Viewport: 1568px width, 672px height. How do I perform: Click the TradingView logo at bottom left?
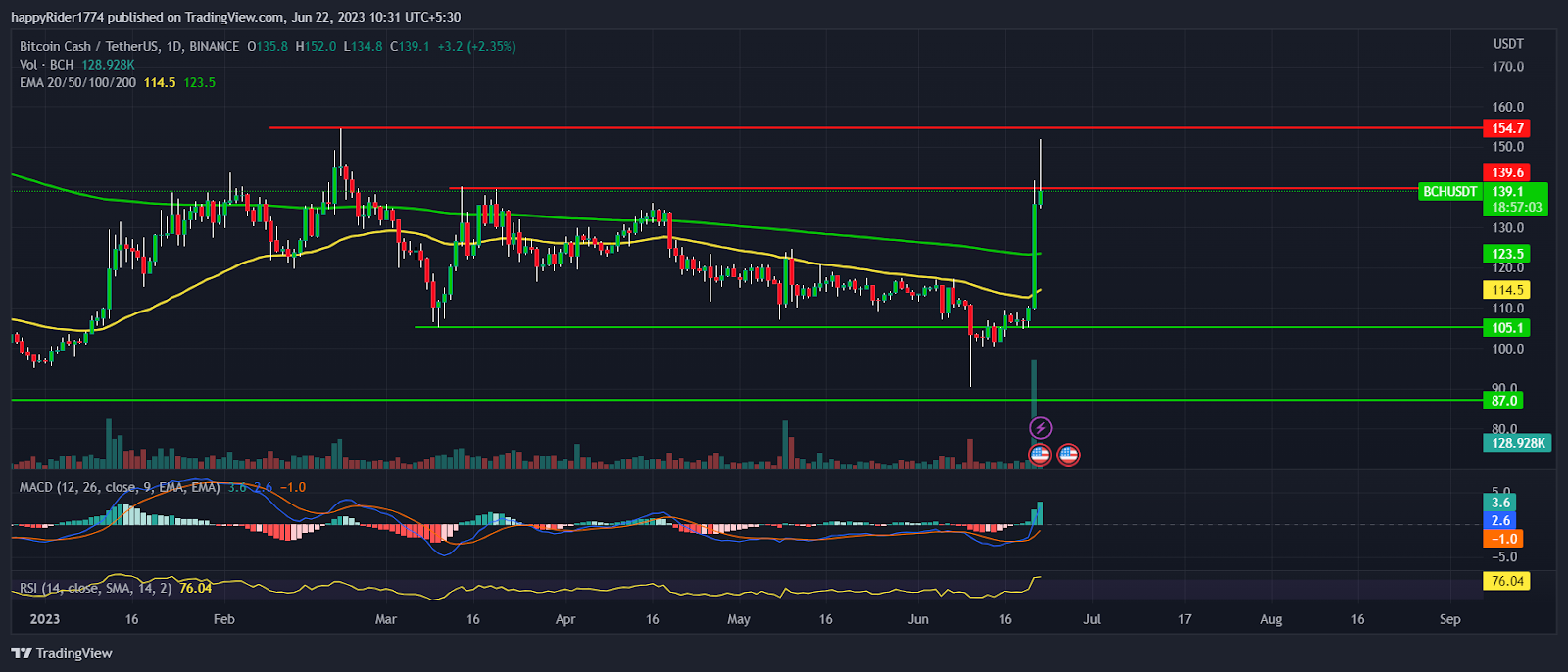pos(62,653)
